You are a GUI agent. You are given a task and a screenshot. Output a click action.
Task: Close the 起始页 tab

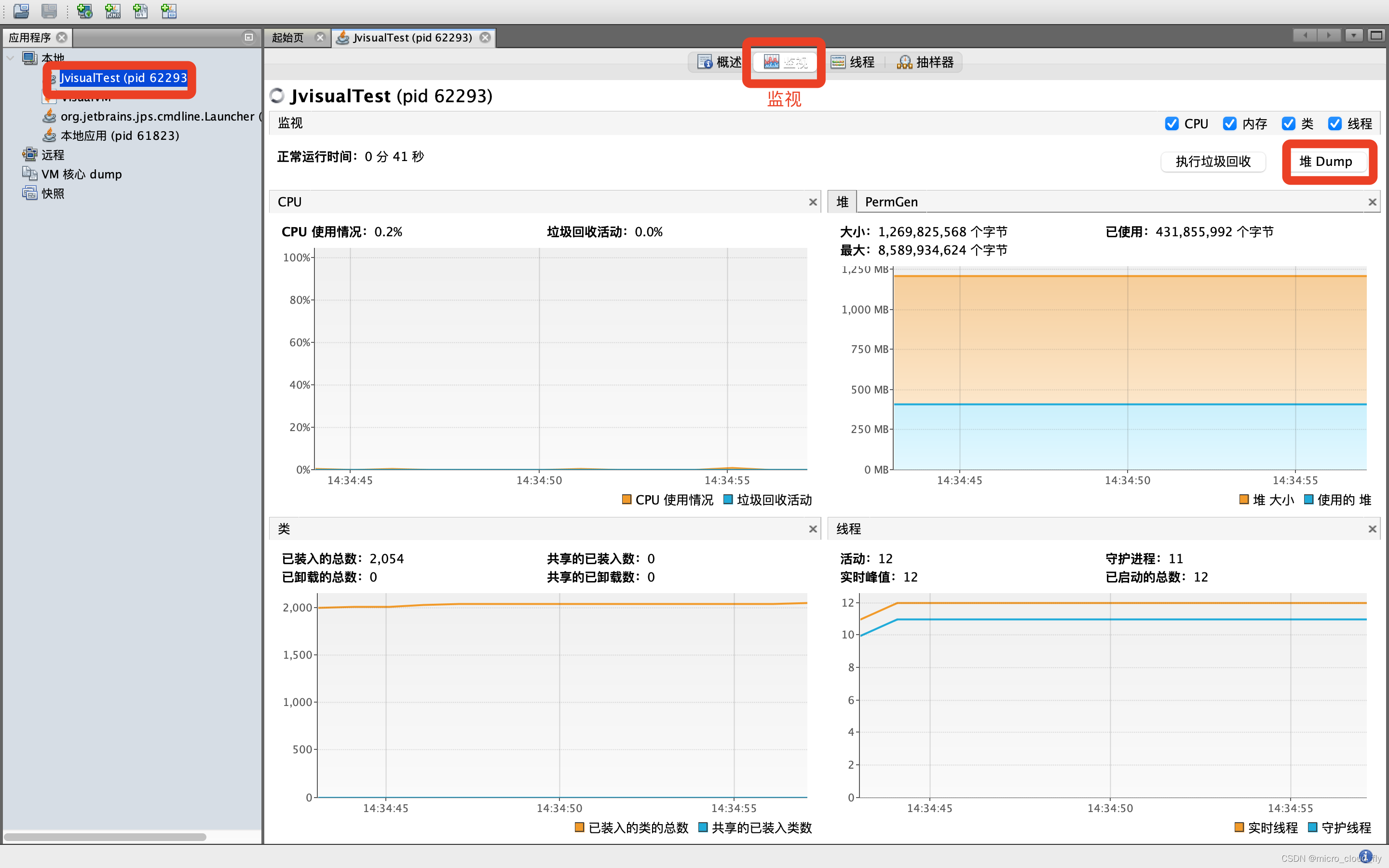[x=320, y=37]
